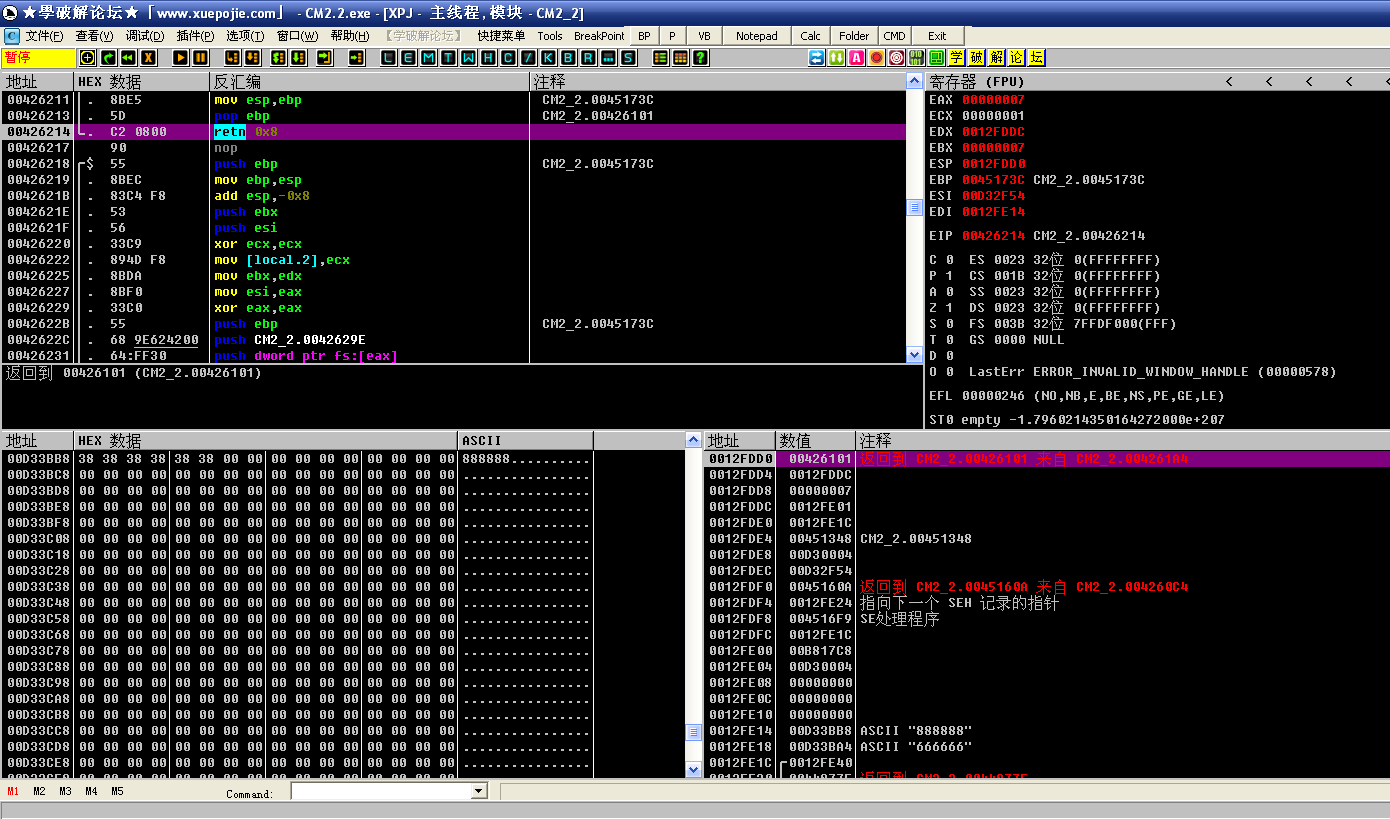Click the Folder button
The height and width of the screenshot is (819, 1390).
coord(854,36)
